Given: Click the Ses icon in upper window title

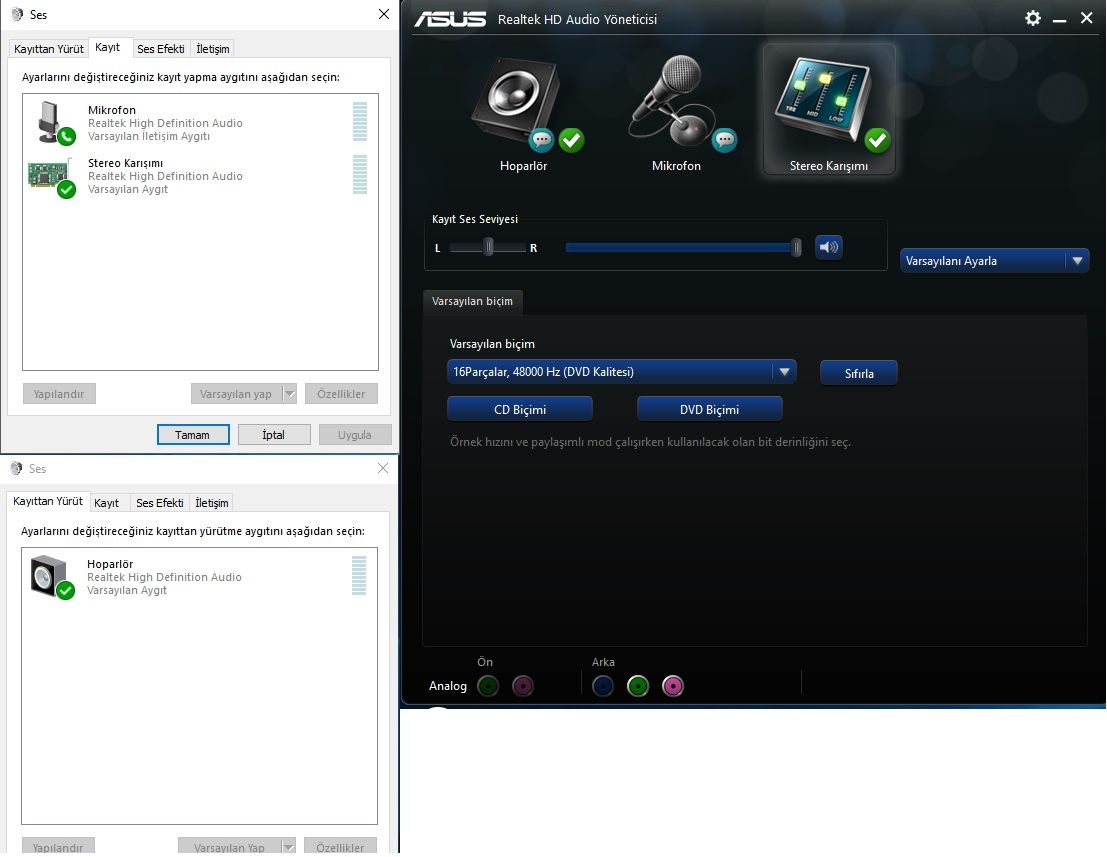Looking at the screenshot, I should [x=17, y=14].
